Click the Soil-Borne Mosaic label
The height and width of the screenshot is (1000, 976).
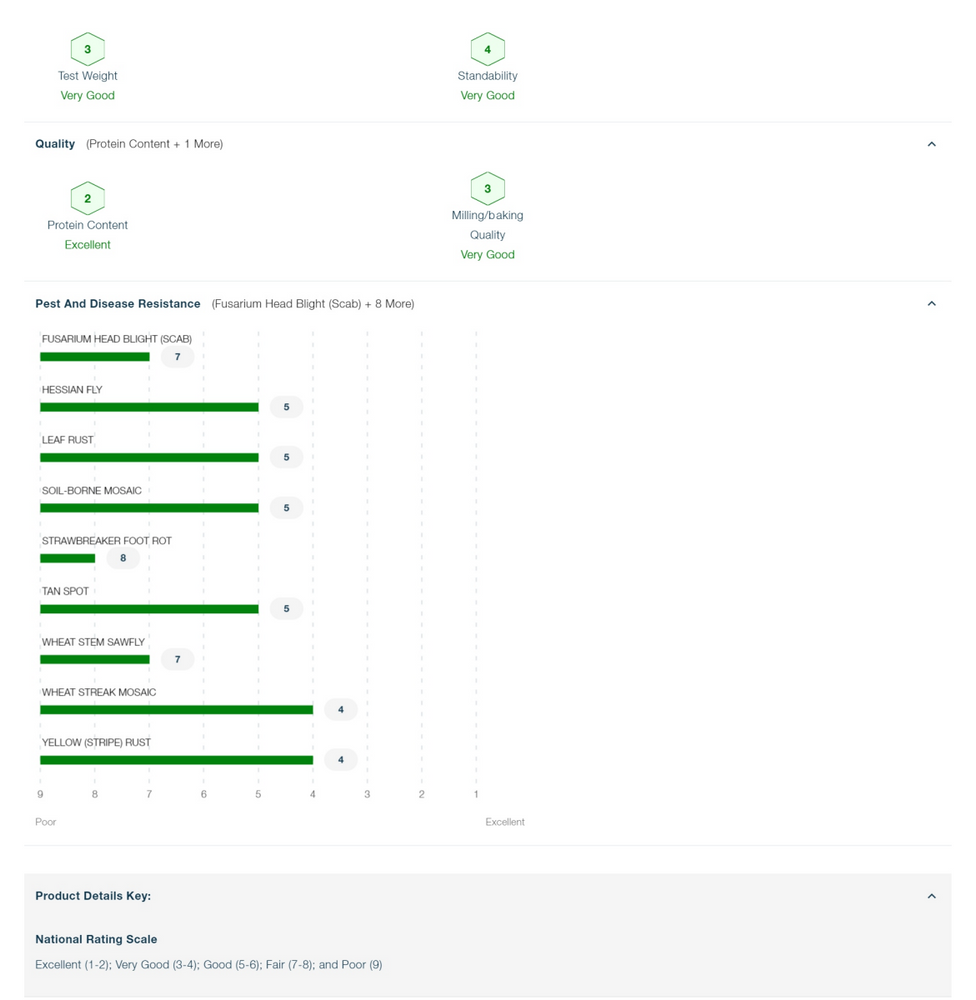click(92, 490)
